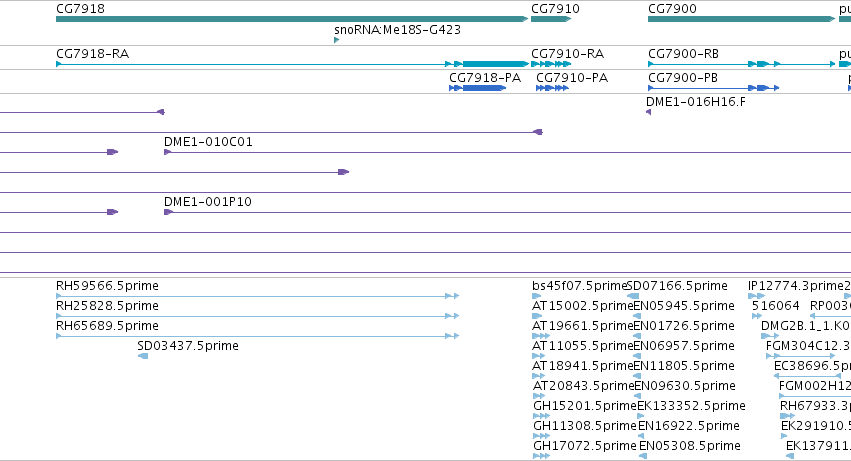The width and height of the screenshot is (851, 461).
Task: Click the FGM304C12 feature label
Action: click(808, 346)
